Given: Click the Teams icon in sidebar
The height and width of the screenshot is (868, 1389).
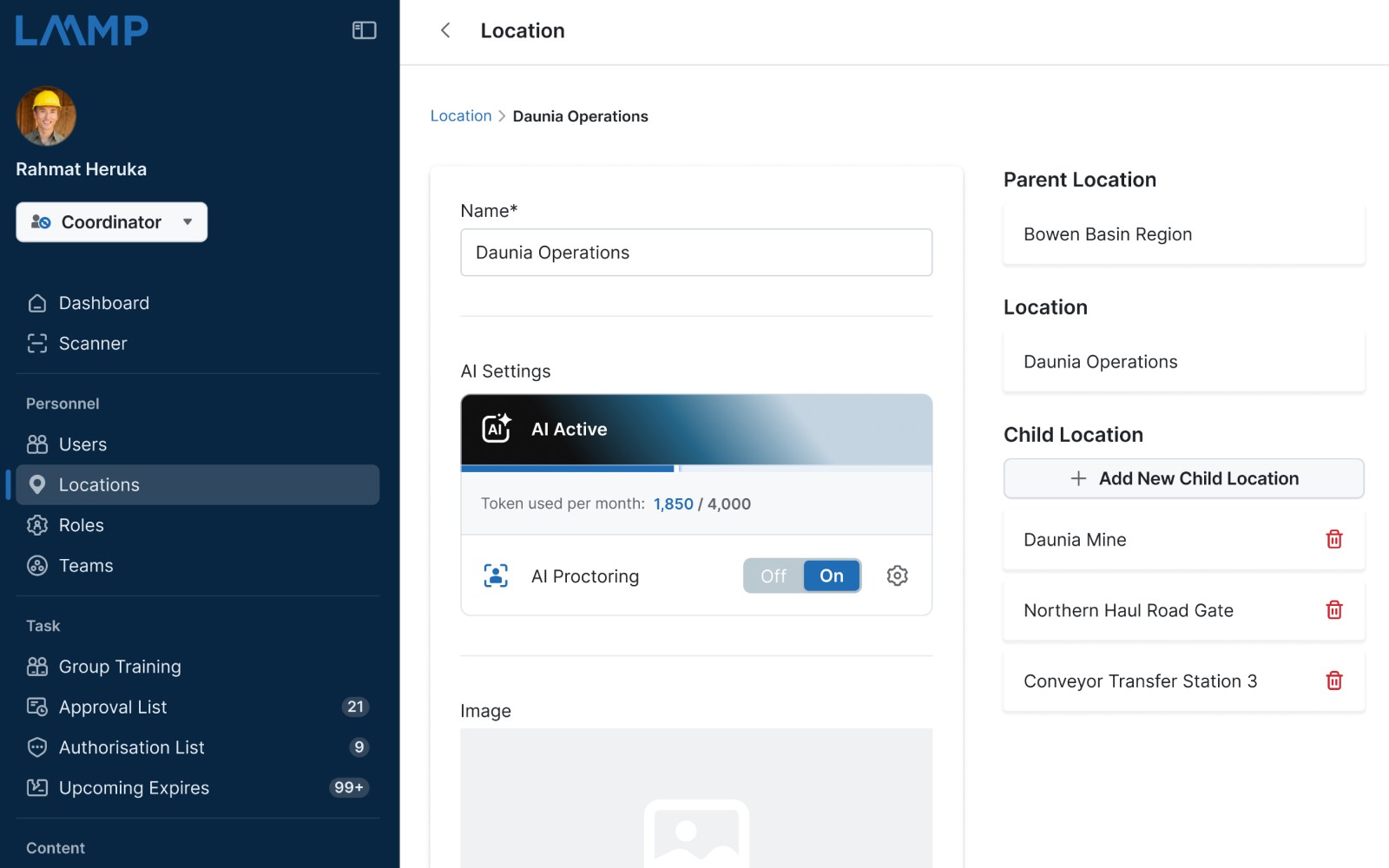Looking at the screenshot, I should 37,566.
